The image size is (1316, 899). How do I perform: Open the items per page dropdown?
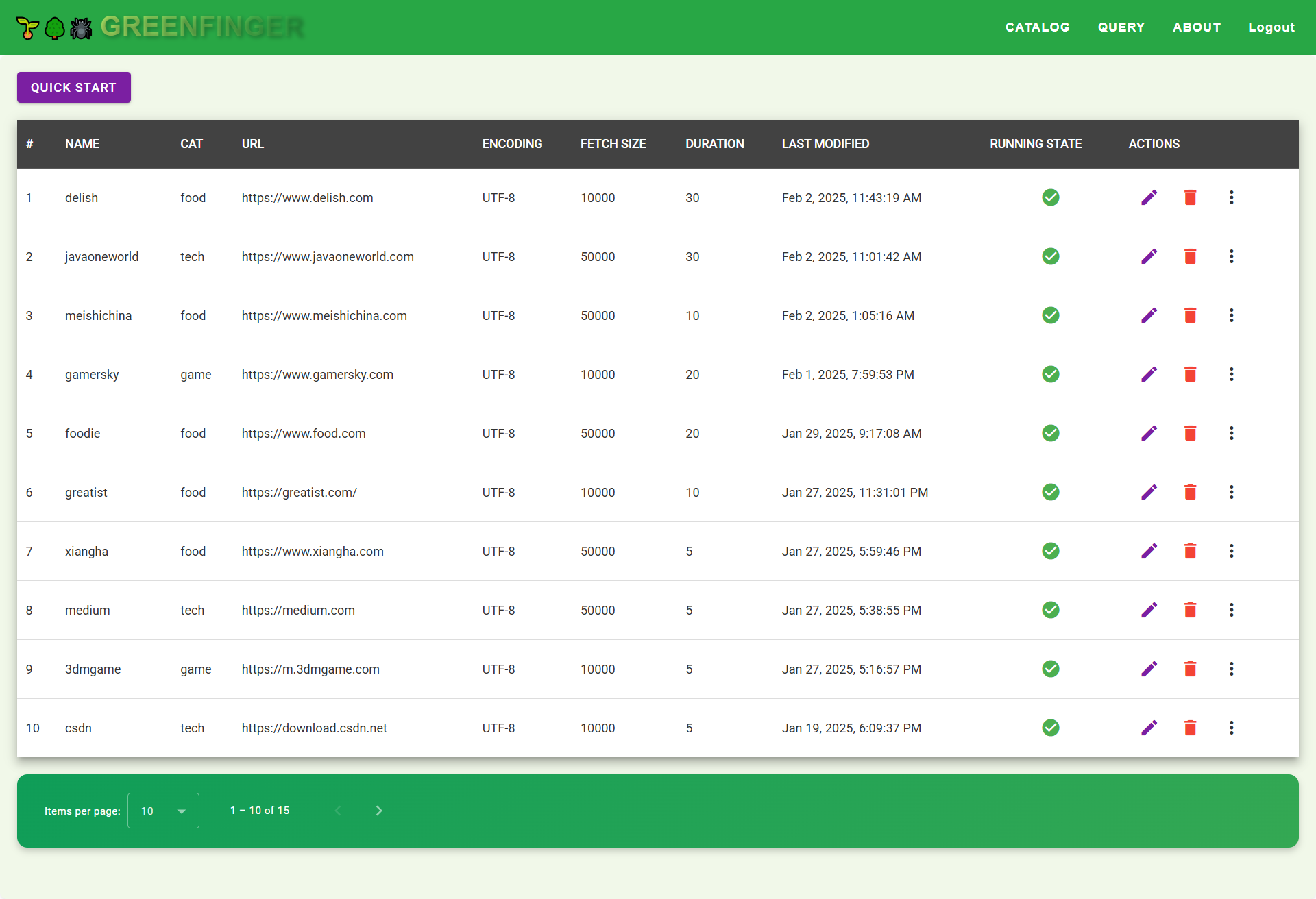163,811
